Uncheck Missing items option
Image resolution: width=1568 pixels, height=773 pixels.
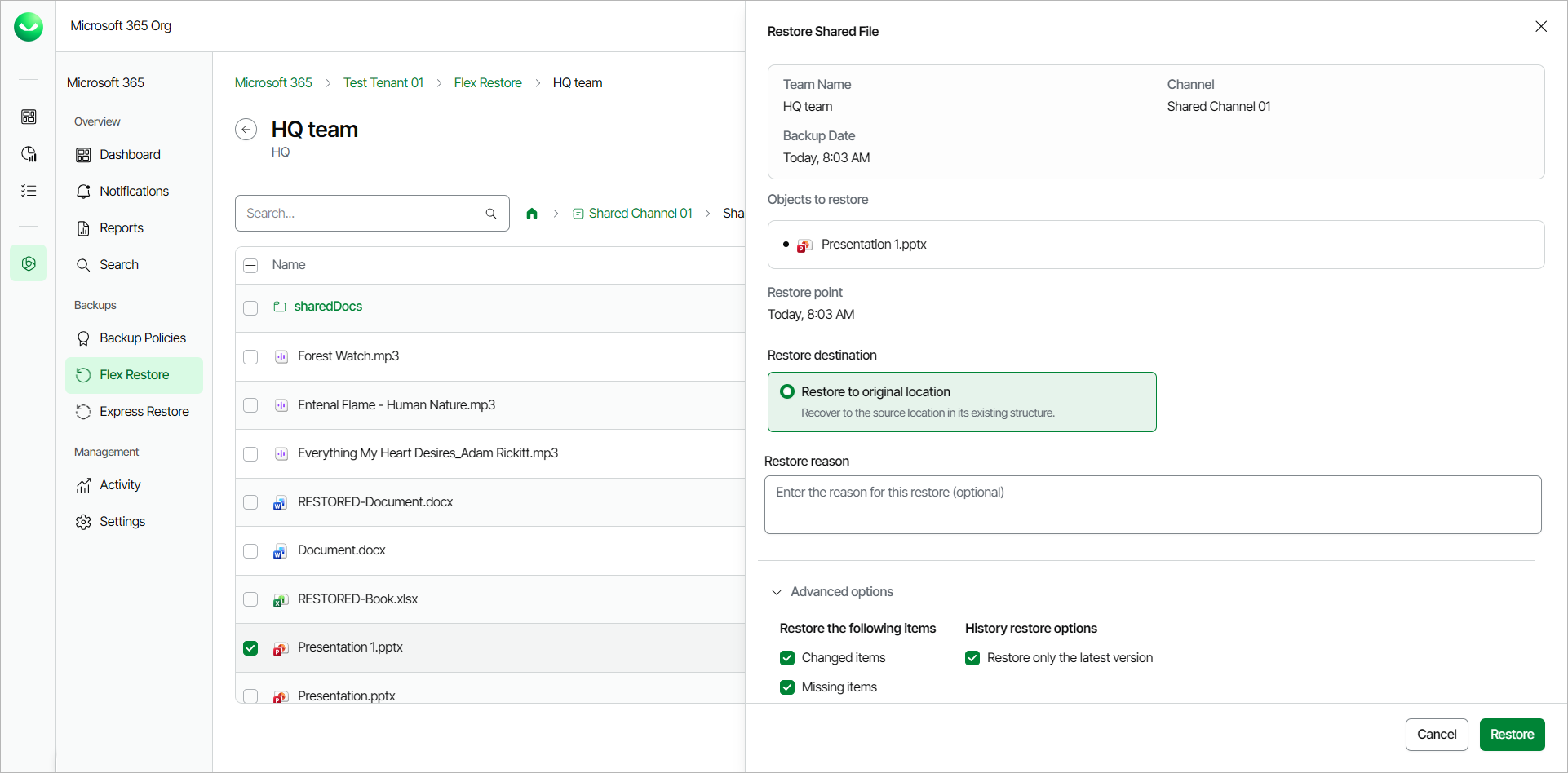pos(787,687)
